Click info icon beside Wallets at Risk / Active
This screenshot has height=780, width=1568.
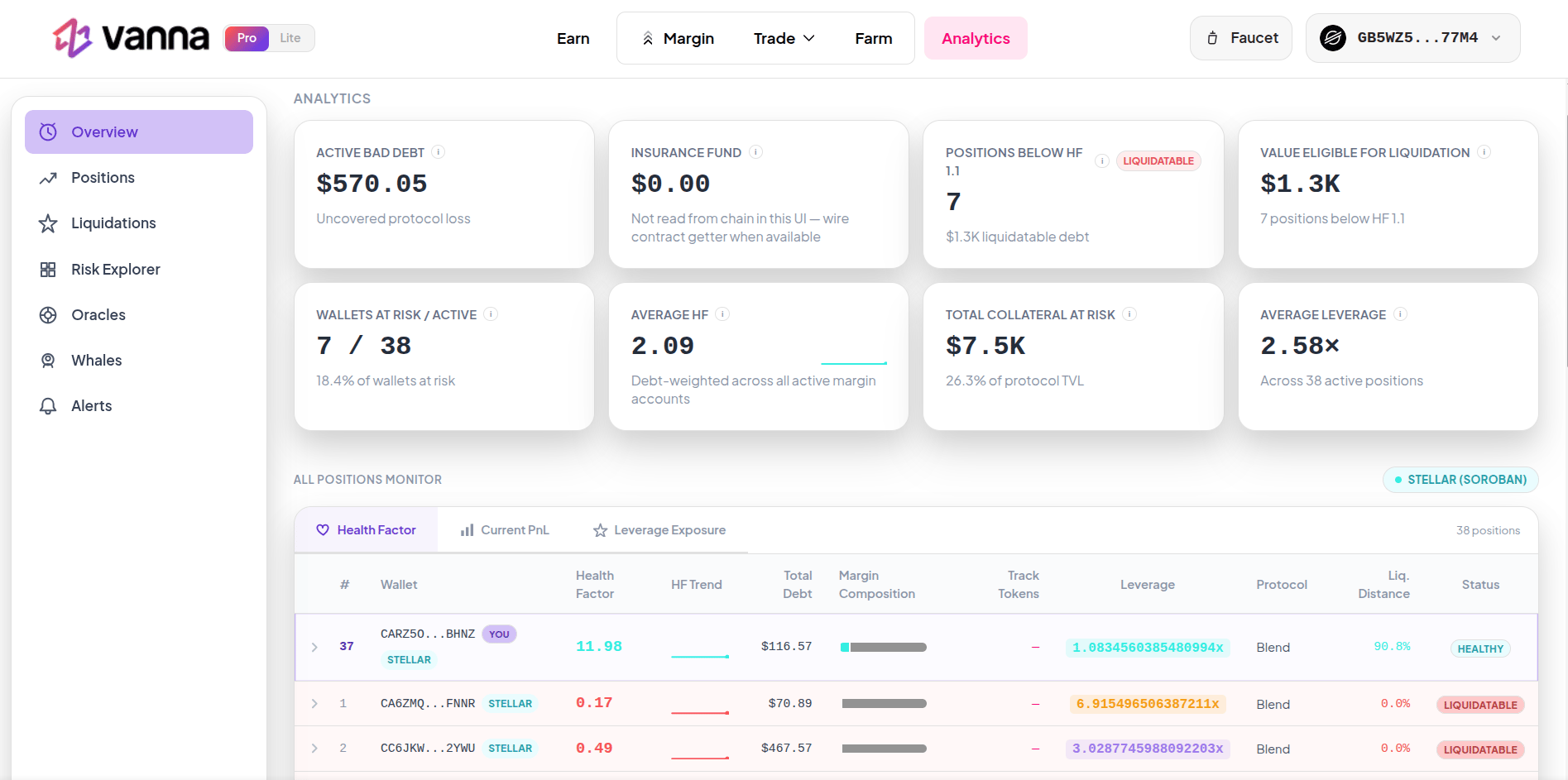click(491, 314)
